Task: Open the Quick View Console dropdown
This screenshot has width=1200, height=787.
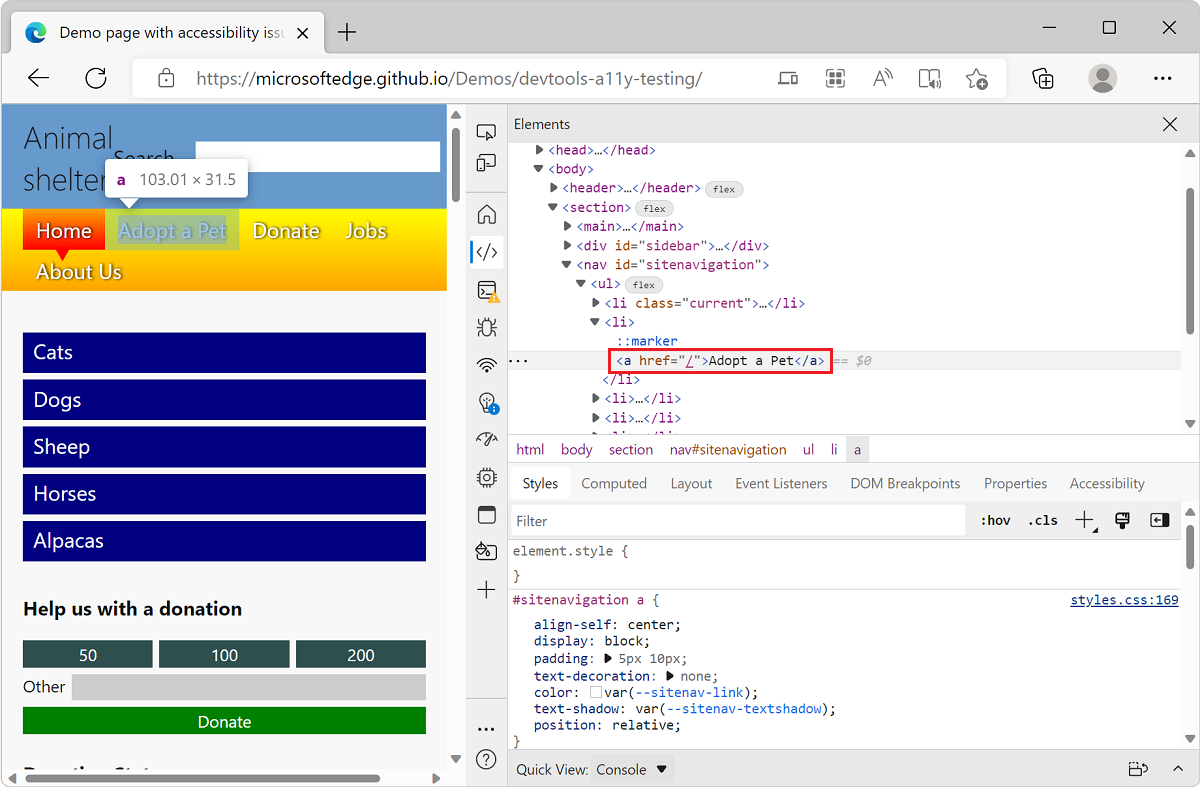Action: 631,769
